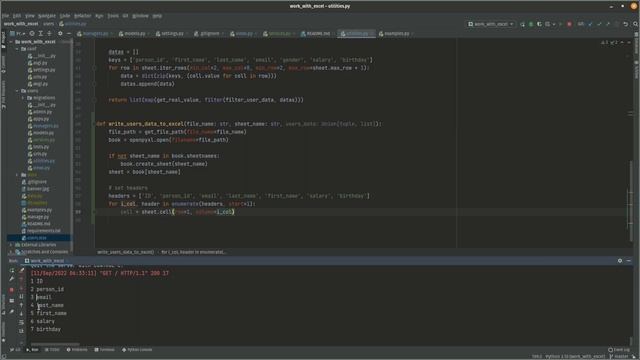Screen dimensions: 640x360
Task: Switch to the examples.py editor tab
Action: (396, 33)
